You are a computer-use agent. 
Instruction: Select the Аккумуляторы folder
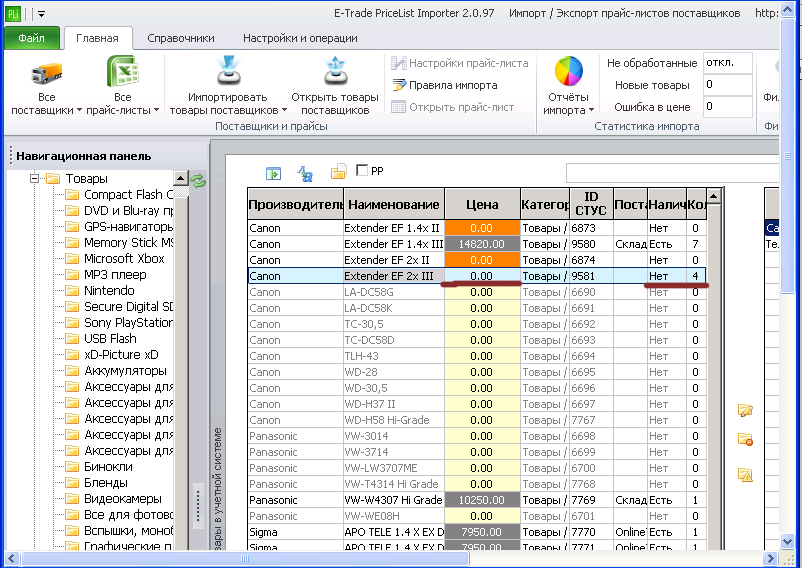tap(116, 371)
